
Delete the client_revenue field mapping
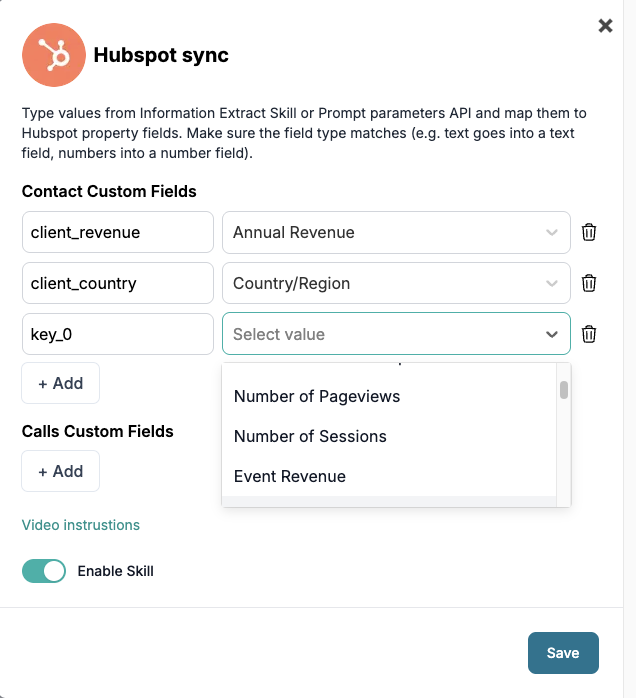(589, 233)
